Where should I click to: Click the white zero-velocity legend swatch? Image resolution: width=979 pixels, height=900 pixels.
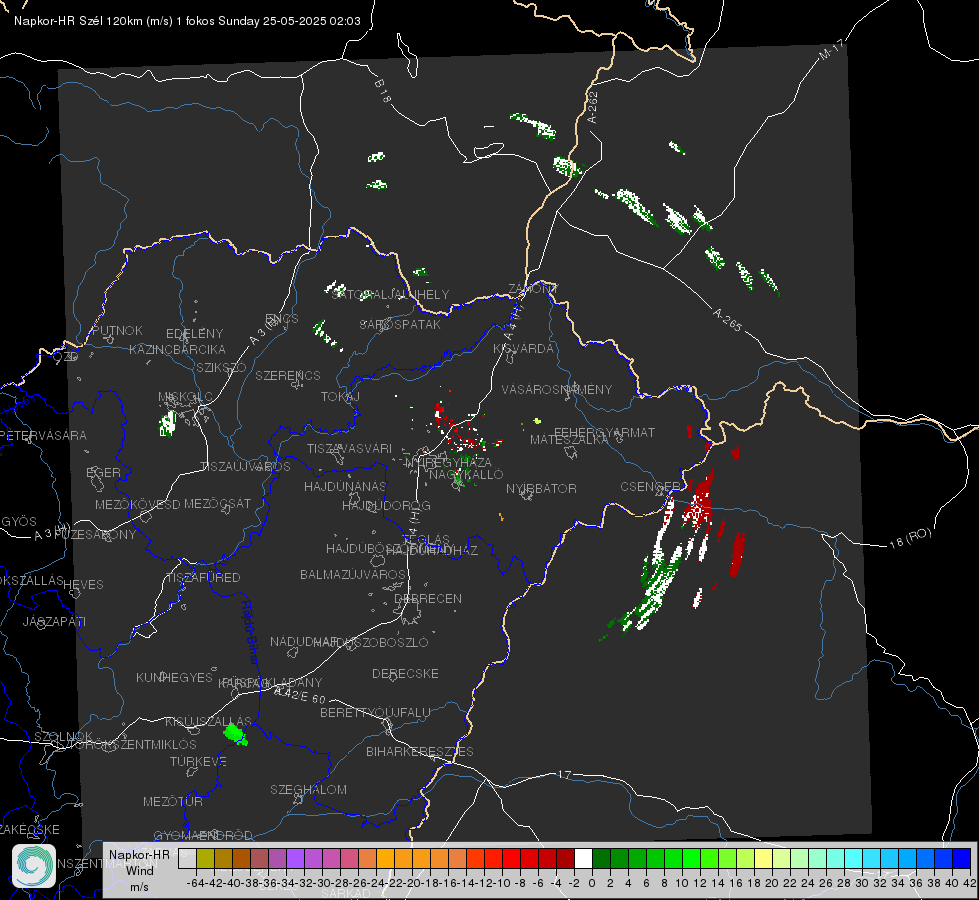pyautogui.click(x=583, y=859)
